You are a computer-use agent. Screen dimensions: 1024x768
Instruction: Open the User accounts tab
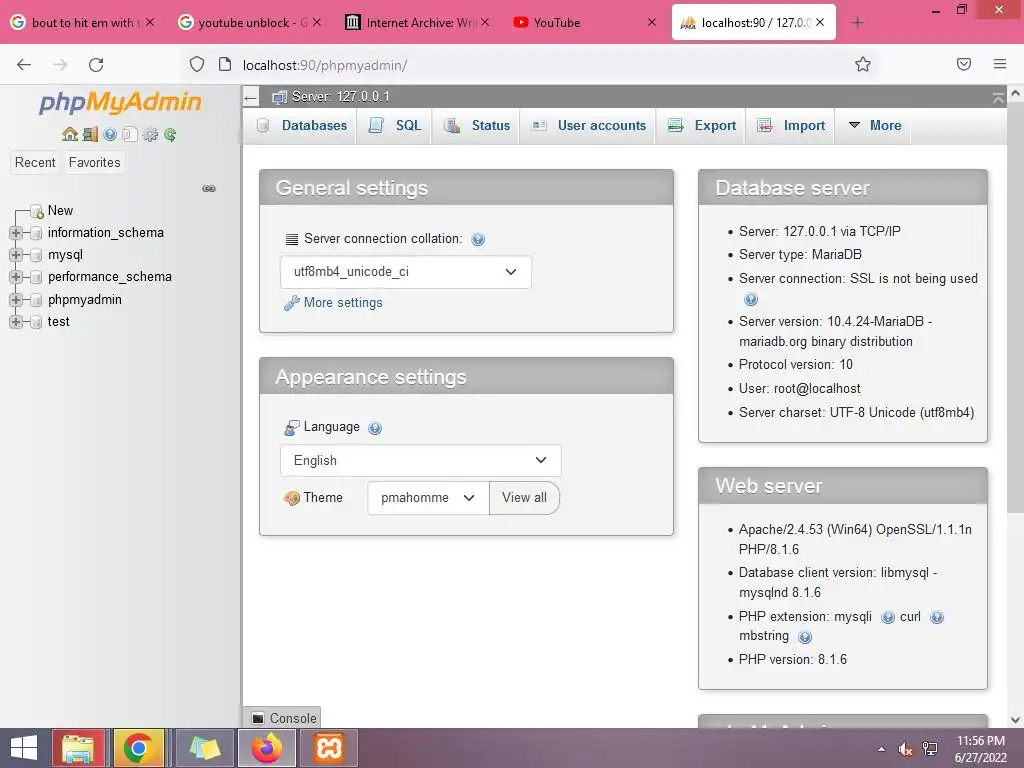pos(588,125)
